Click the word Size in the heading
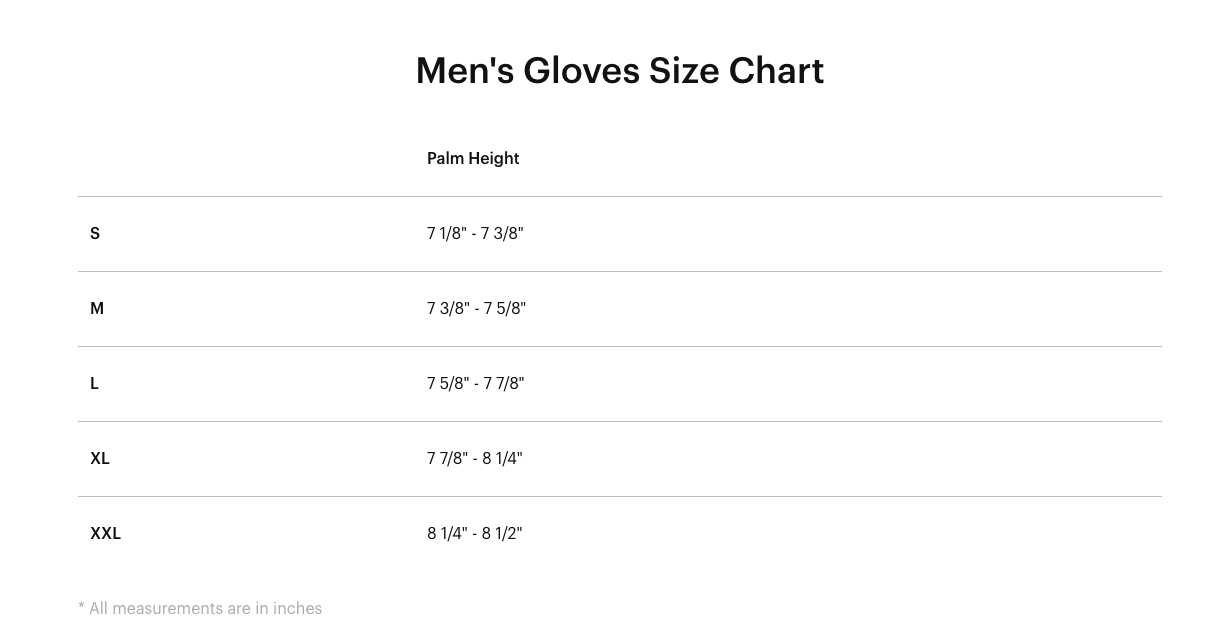Image resolution: width=1226 pixels, height=638 pixels. [x=684, y=71]
